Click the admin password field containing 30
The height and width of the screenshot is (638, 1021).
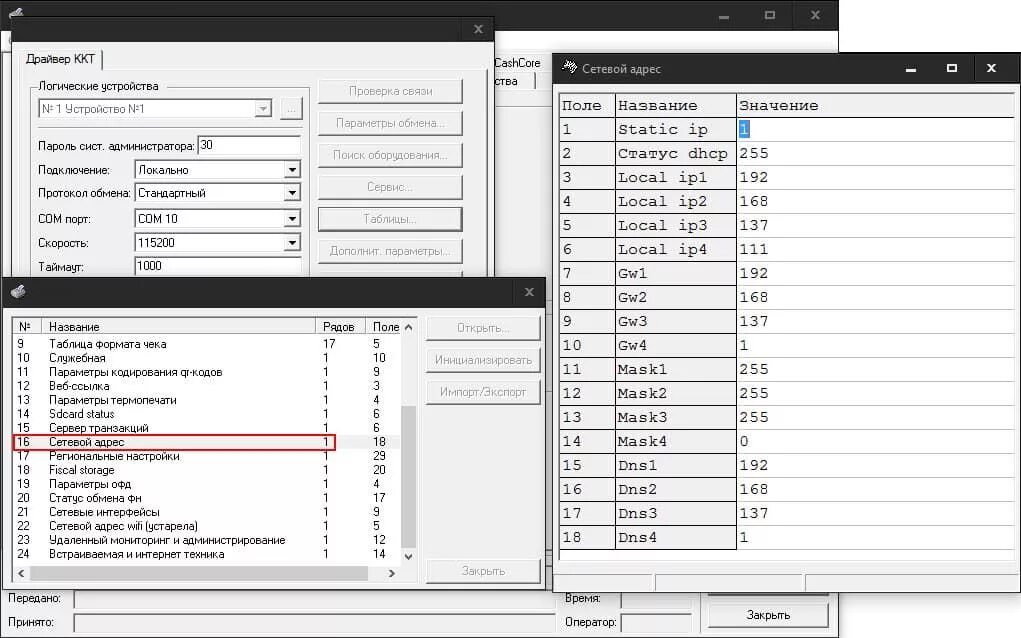click(249, 145)
